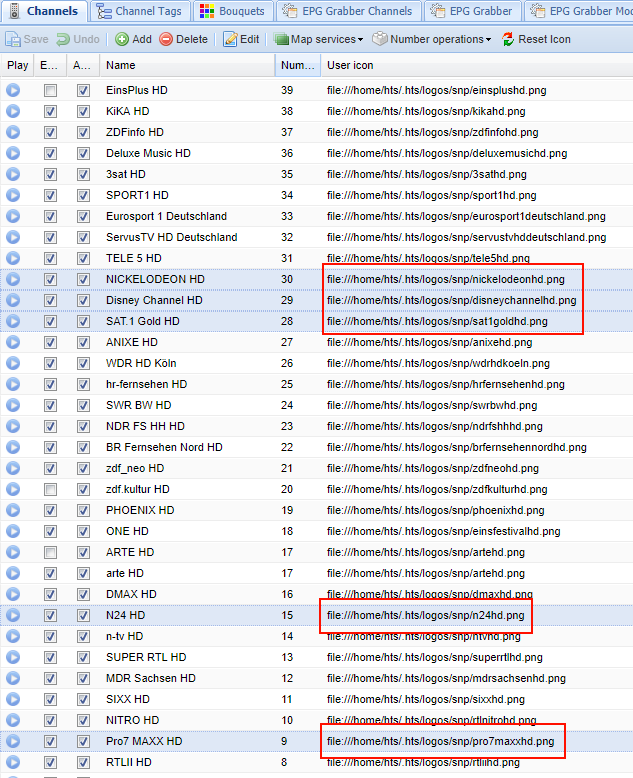Viewport: 633px width, 778px height.
Task: Play the ANIXE HD channel
Action: pyautogui.click(x=13, y=342)
